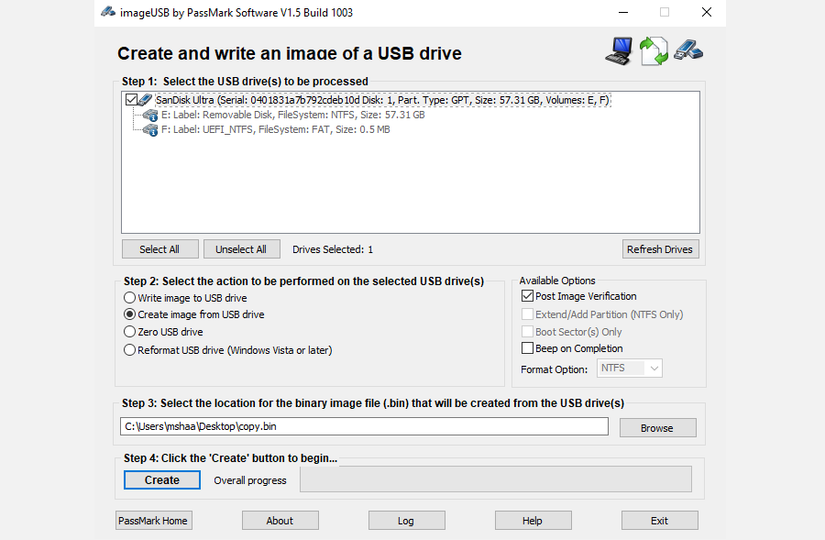Viewport: 825px width, 540px height.
Task: Click the overall progress bar
Action: [x=496, y=479]
